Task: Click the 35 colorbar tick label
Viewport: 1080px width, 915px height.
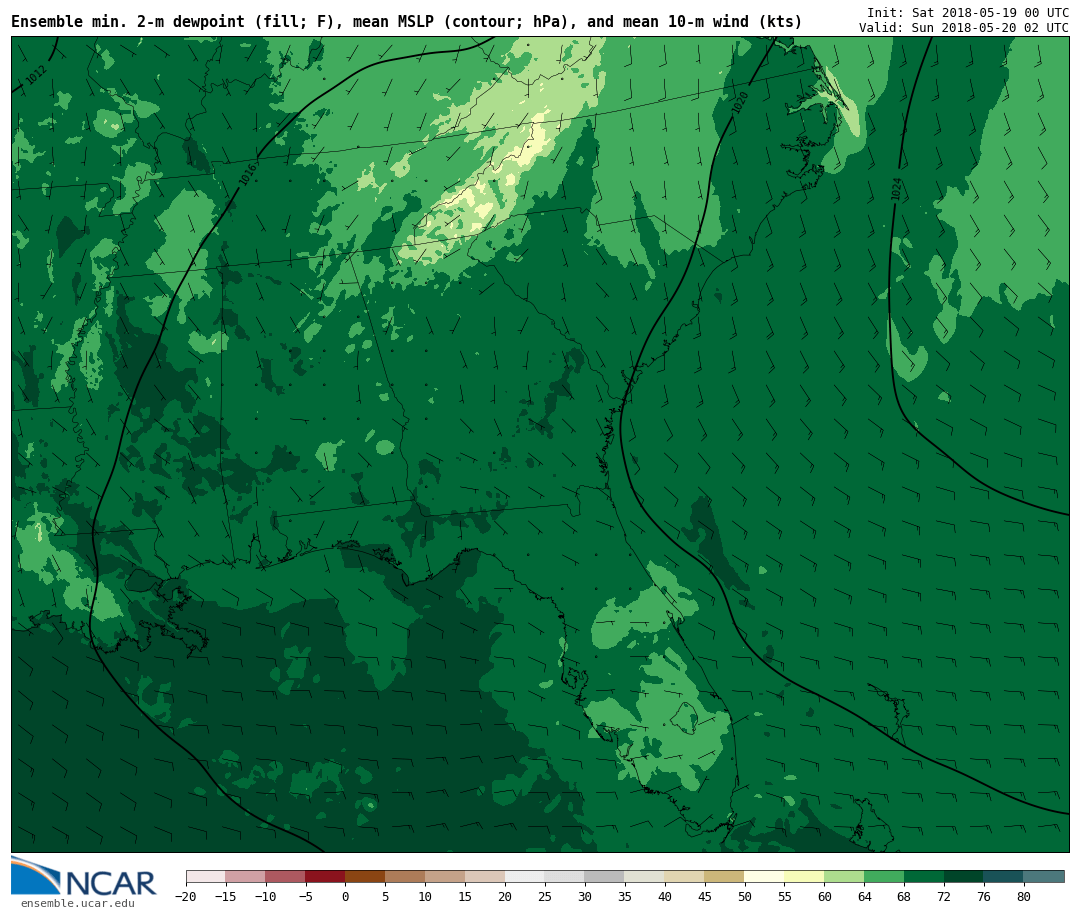Action: (x=625, y=896)
